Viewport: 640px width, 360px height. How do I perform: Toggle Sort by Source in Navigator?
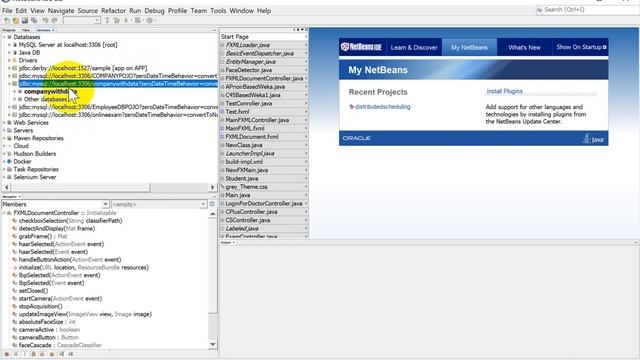(x=71, y=354)
